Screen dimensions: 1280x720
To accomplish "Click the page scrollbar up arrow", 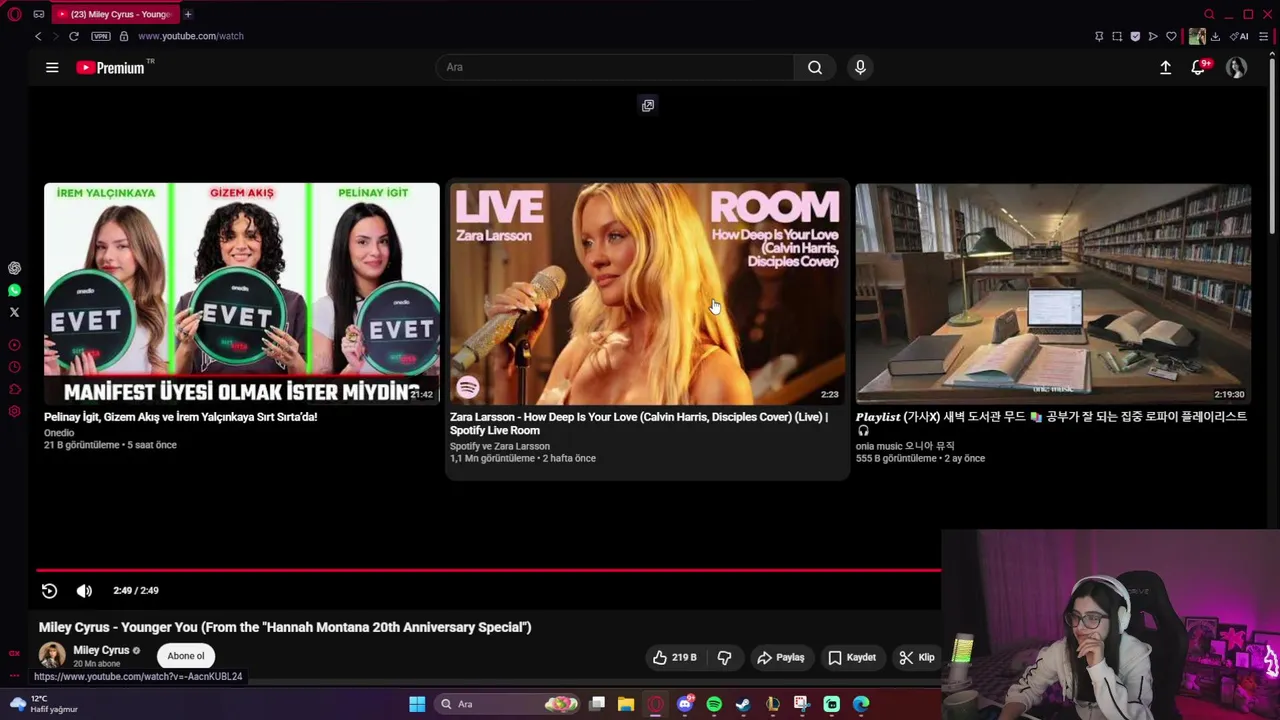I will pos(1273,54).
